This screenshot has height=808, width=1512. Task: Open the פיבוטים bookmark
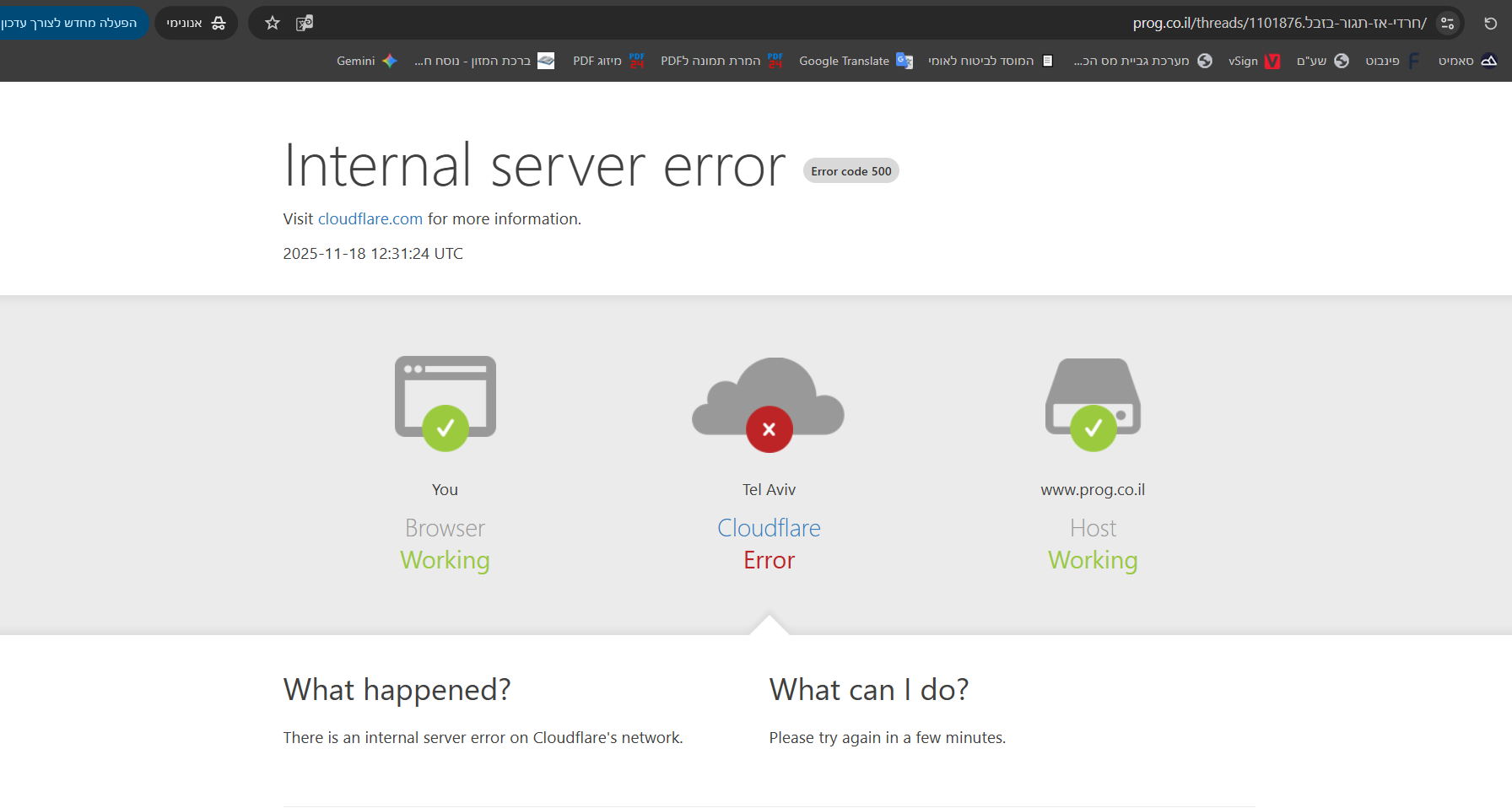1393,61
